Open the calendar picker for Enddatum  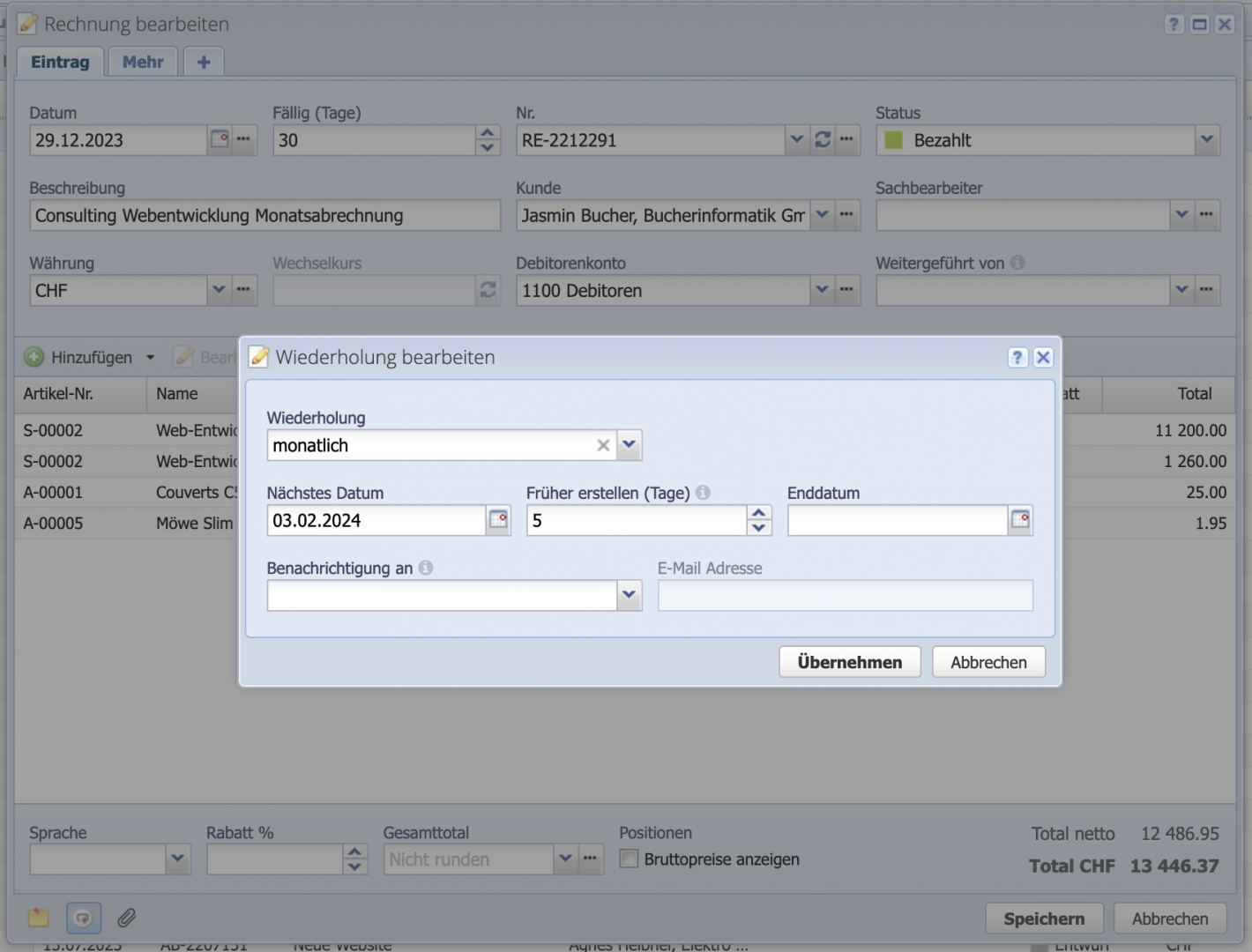pos(1020,520)
